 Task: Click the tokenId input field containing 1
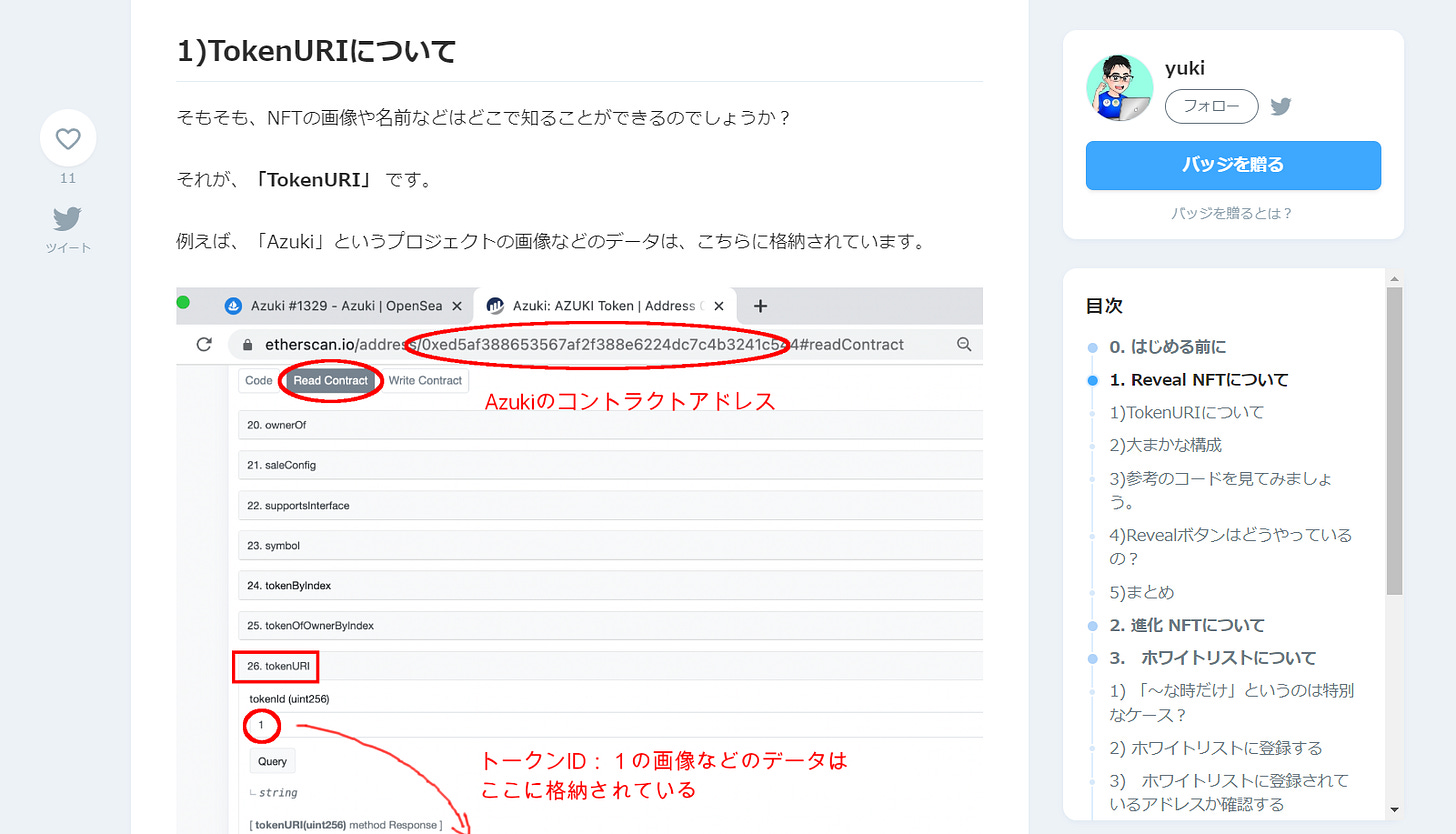(x=616, y=725)
